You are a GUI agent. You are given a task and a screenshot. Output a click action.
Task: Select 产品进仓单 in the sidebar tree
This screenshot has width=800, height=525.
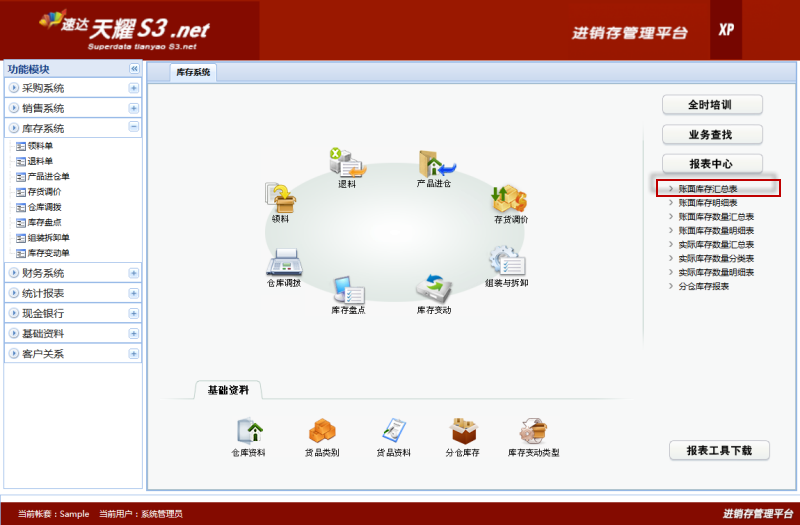pyautogui.click(x=48, y=176)
